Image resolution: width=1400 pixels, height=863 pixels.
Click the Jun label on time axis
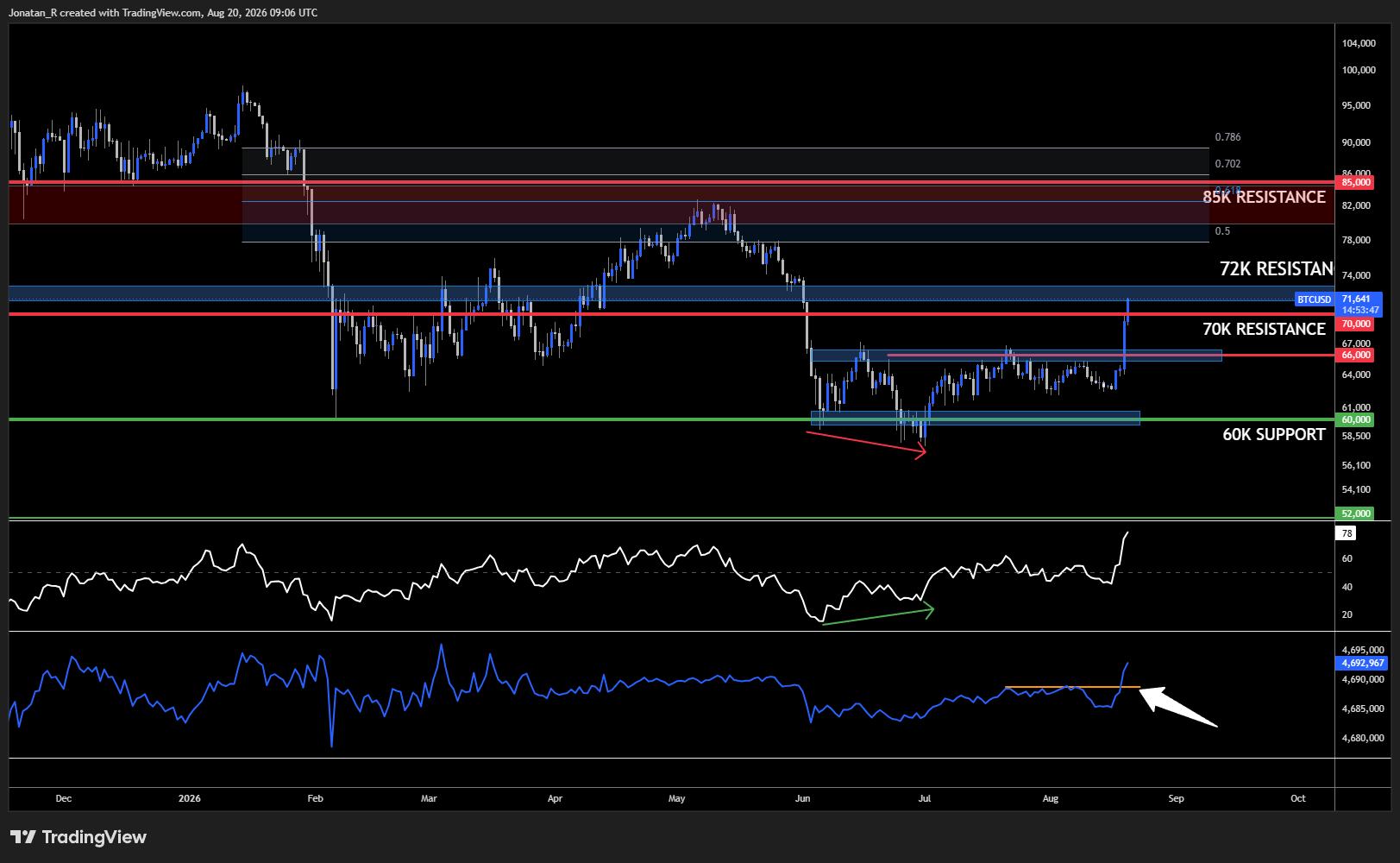pos(803,798)
